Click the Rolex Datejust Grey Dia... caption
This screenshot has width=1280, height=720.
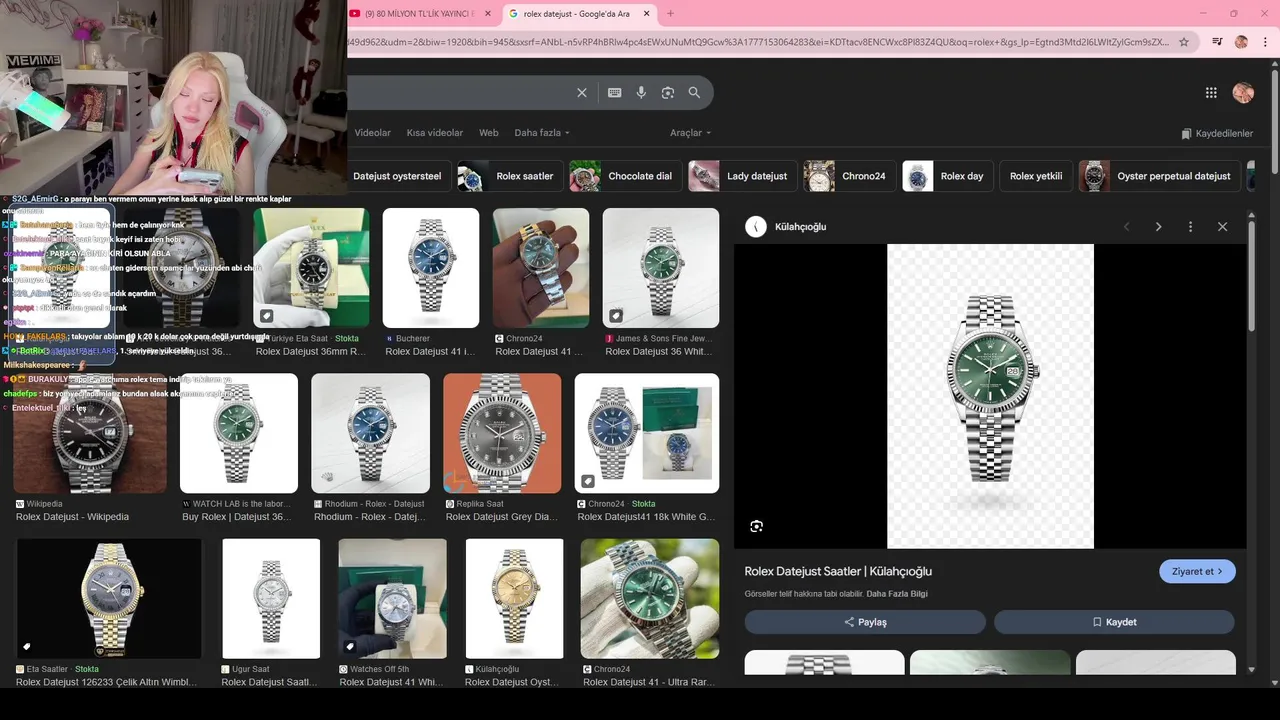[501, 517]
